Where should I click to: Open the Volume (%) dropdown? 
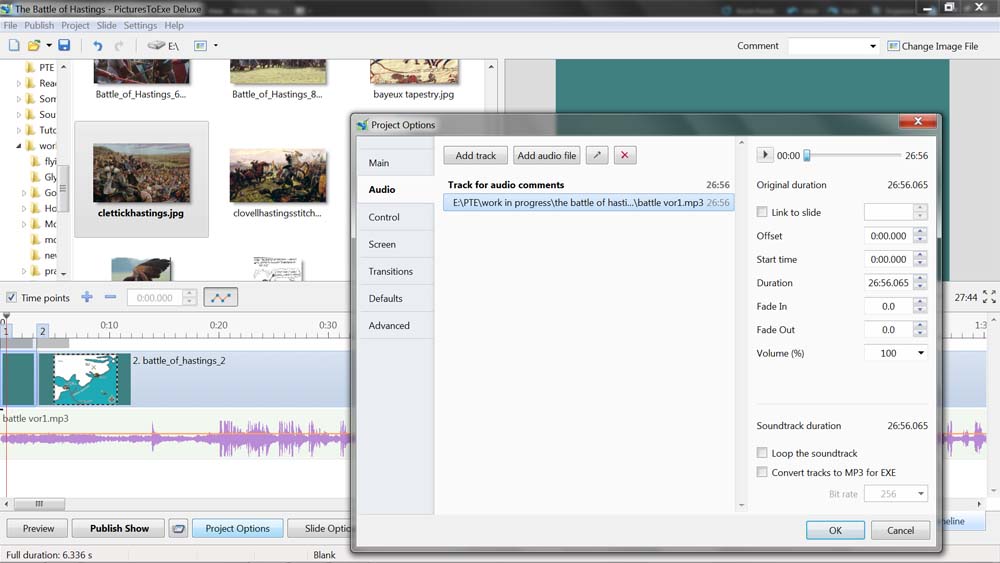tap(920, 353)
